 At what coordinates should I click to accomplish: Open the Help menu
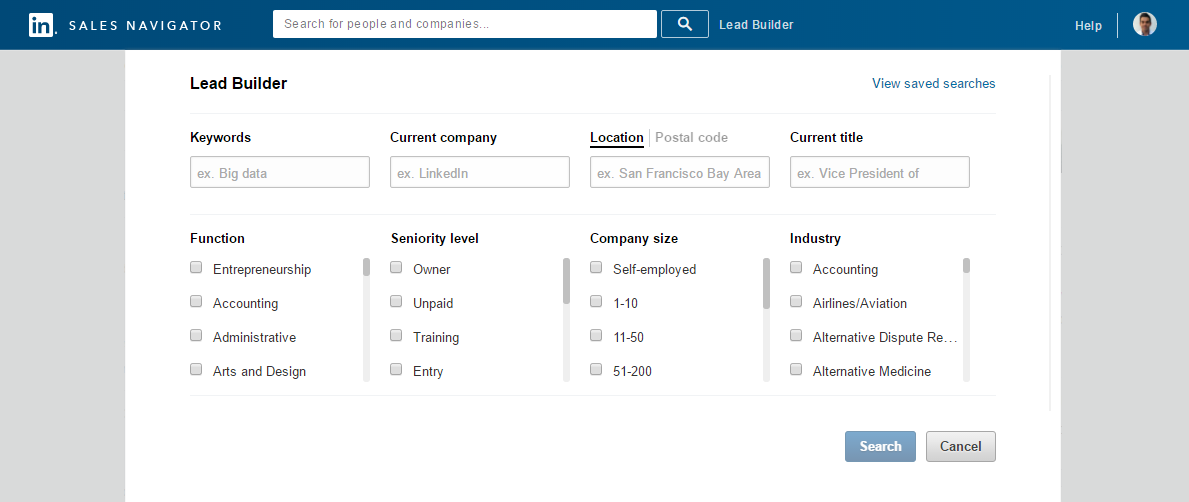tap(1088, 26)
